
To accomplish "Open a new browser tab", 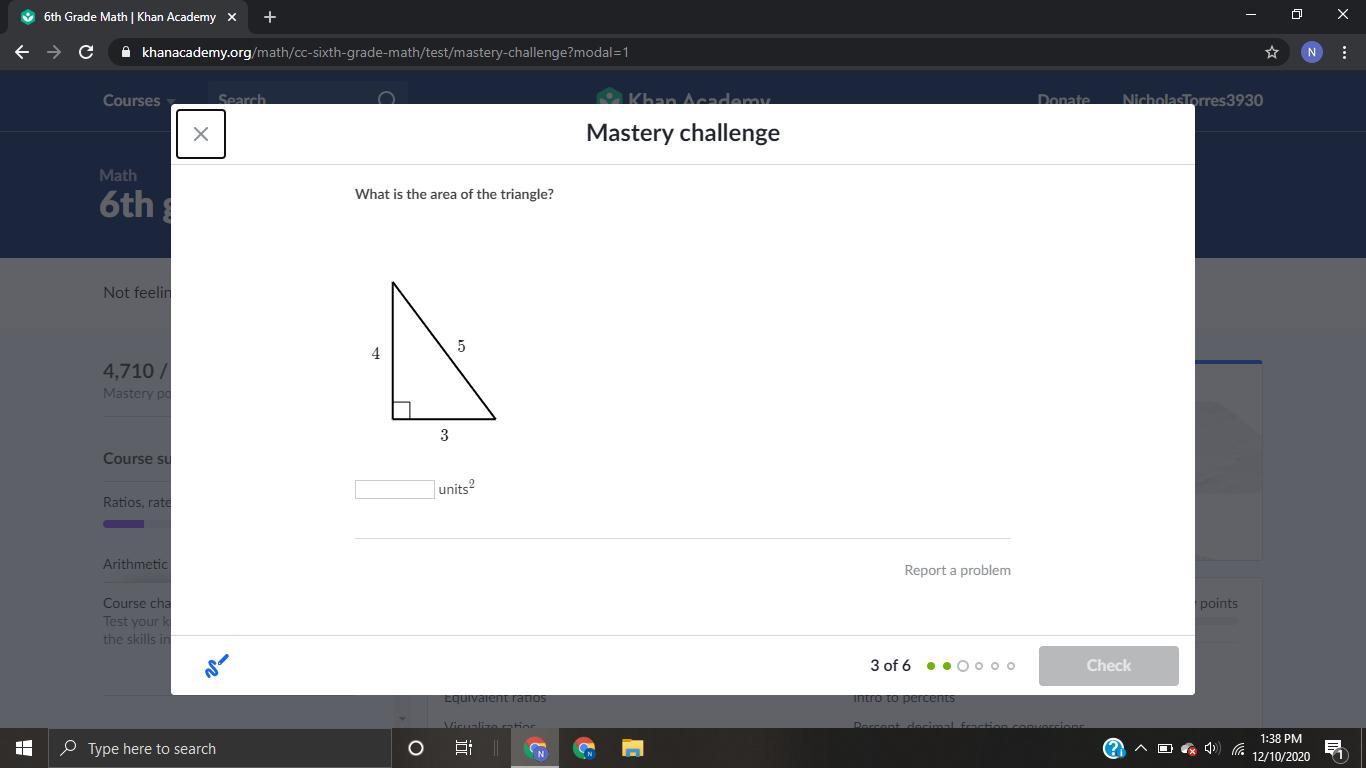I will pyautogui.click(x=269, y=17).
